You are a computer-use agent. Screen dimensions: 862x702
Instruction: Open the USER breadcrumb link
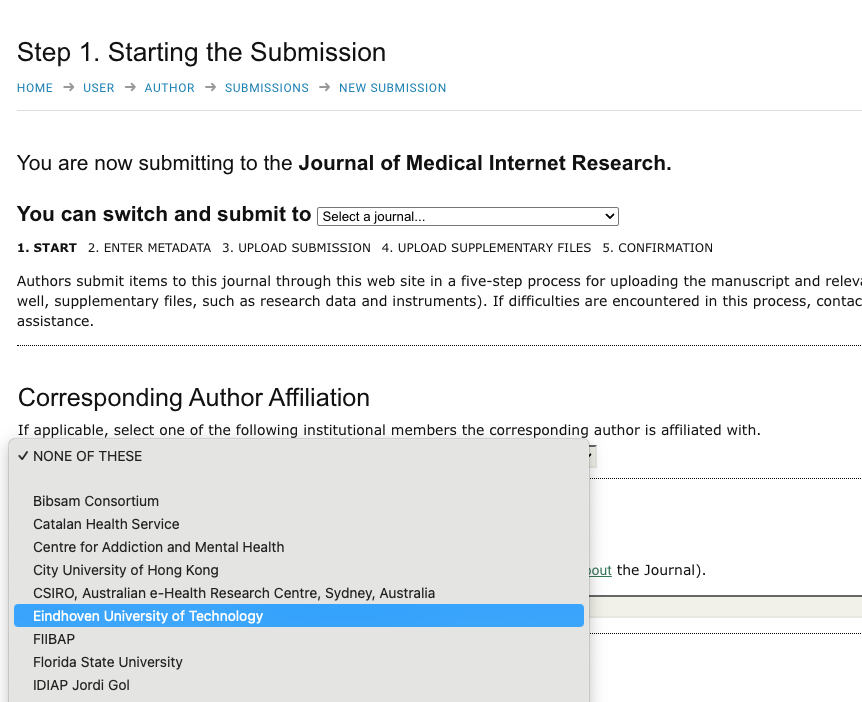pos(99,88)
